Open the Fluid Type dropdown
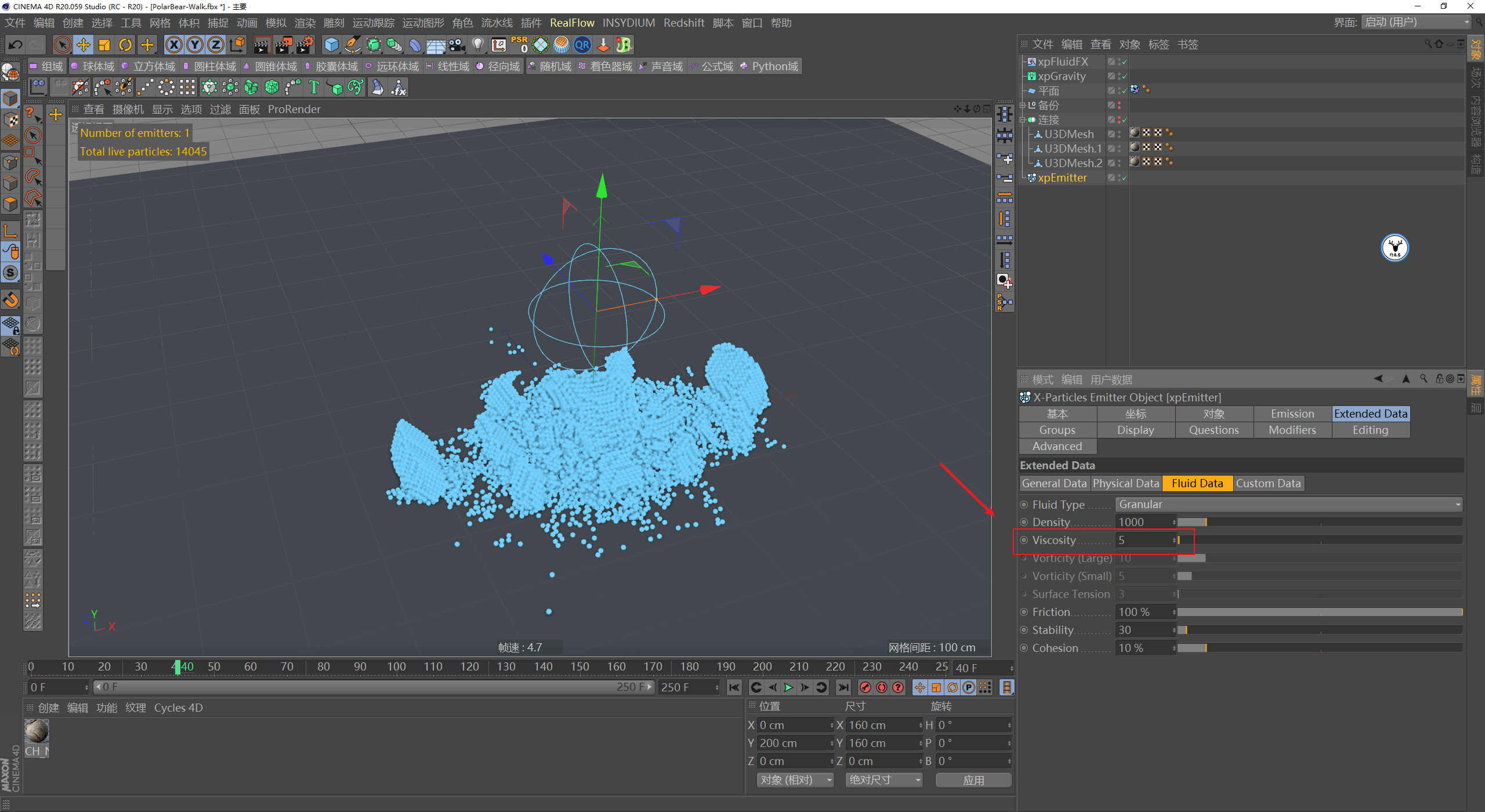 [x=1288, y=505]
